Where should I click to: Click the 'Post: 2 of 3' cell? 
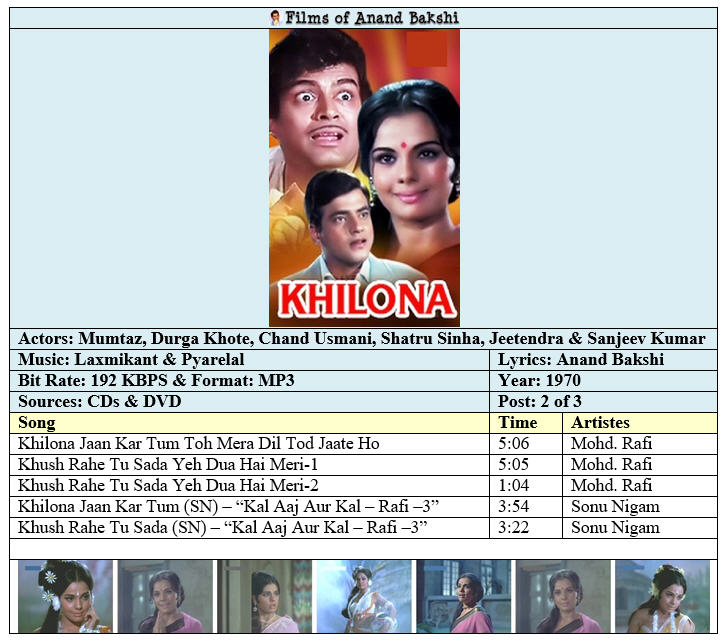point(603,401)
